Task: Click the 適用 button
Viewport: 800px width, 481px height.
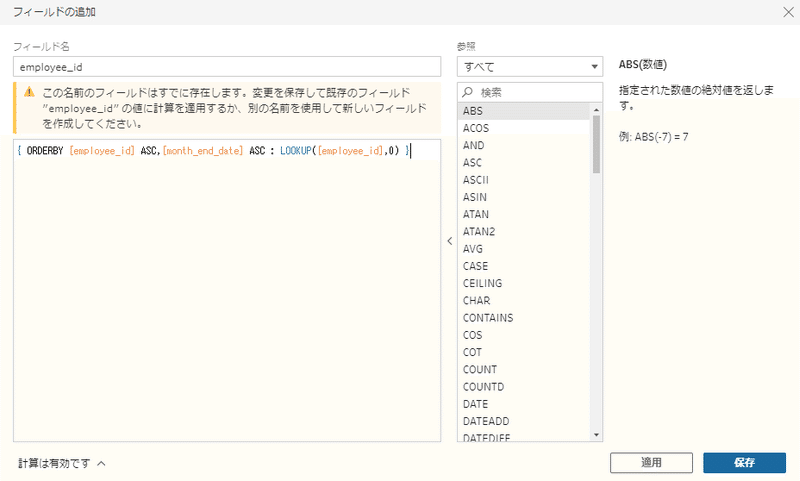Action: pyautogui.click(x=651, y=463)
